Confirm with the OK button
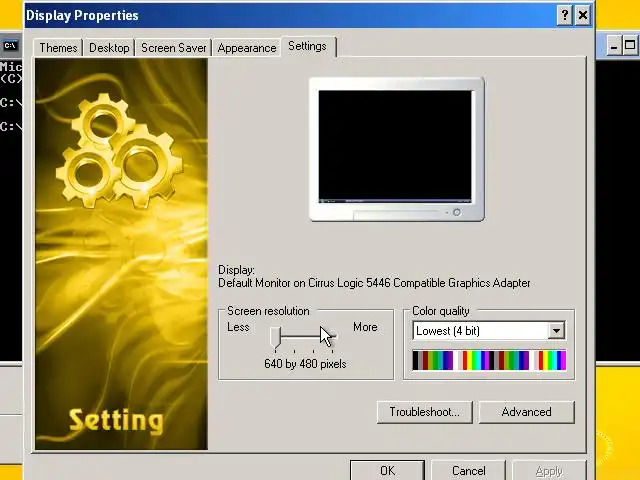This screenshot has width=640, height=480. (387, 471)
